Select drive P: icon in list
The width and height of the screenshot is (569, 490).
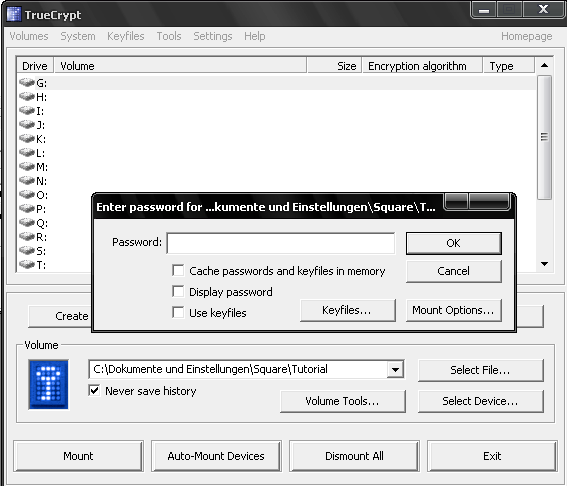tap(27, 209)
